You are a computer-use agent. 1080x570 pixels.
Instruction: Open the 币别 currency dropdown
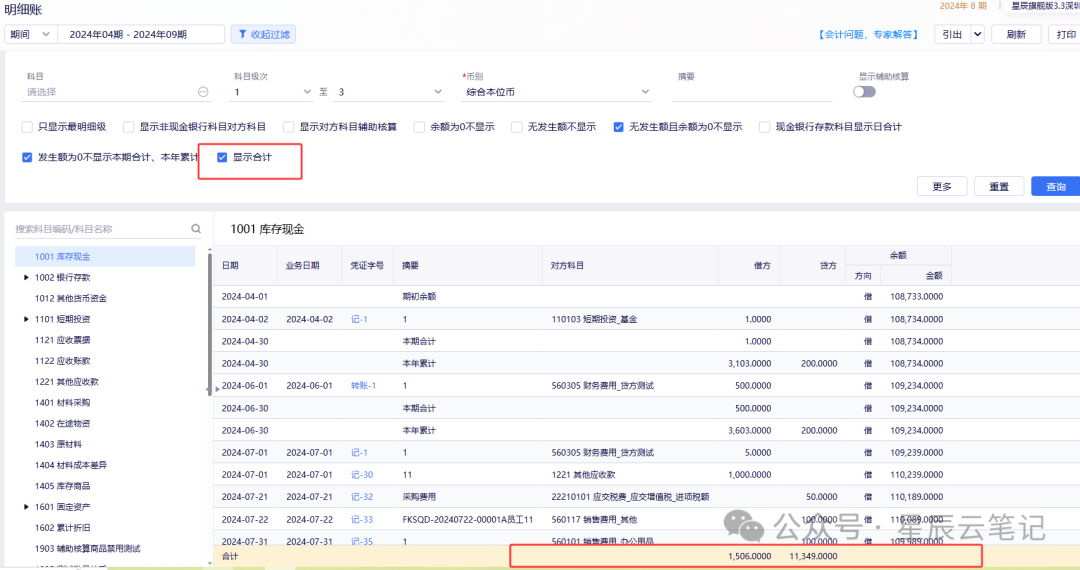point(557,92)
